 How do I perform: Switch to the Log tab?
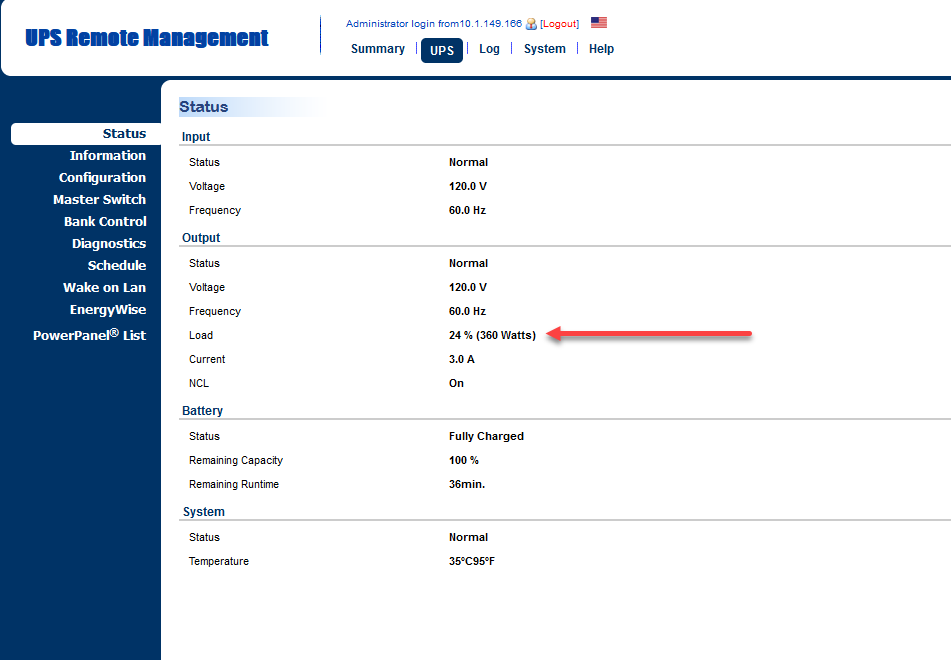pyautogui.click(x=489, y=49)
